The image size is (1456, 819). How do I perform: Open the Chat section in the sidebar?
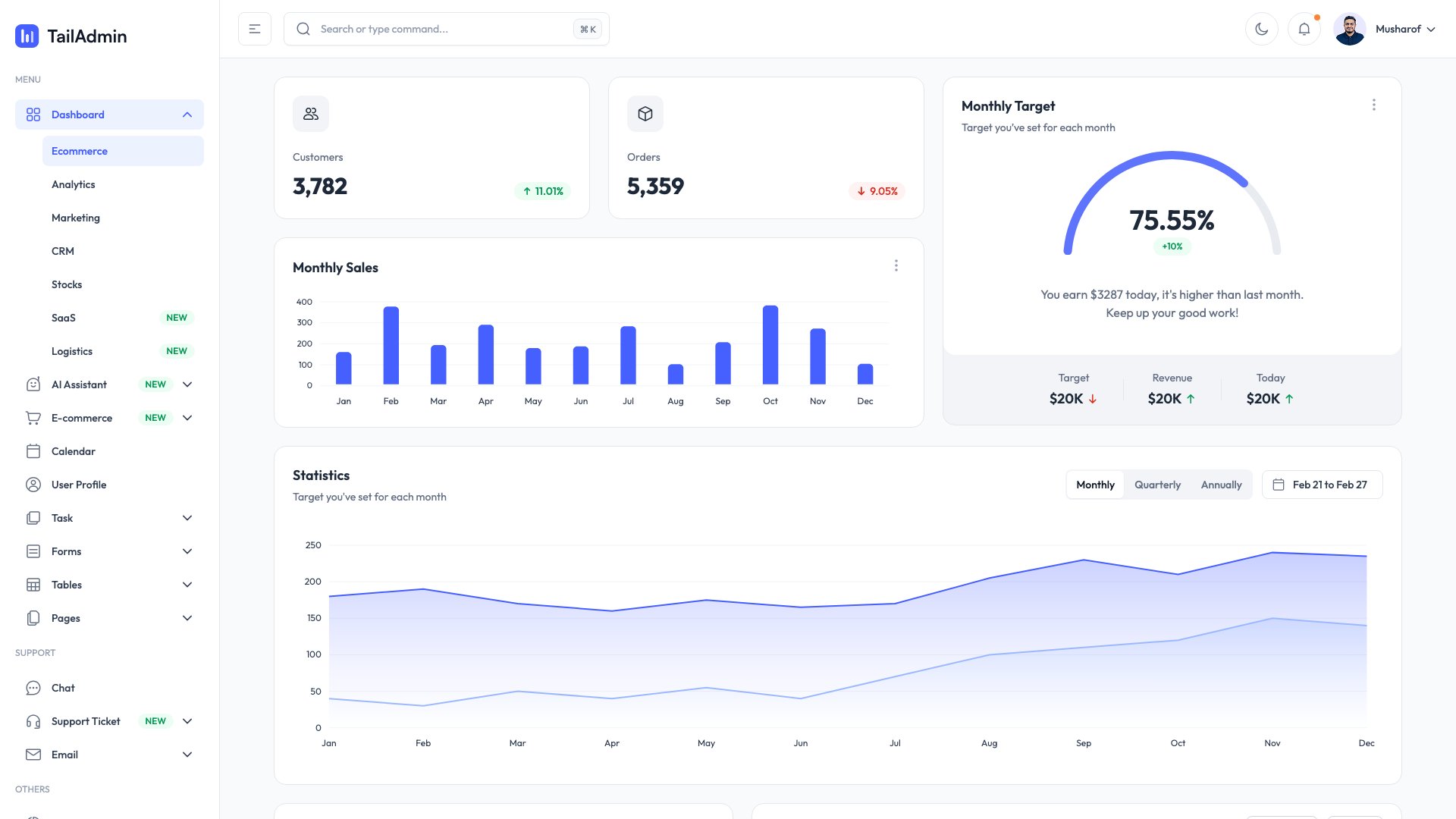click(62, 688)
